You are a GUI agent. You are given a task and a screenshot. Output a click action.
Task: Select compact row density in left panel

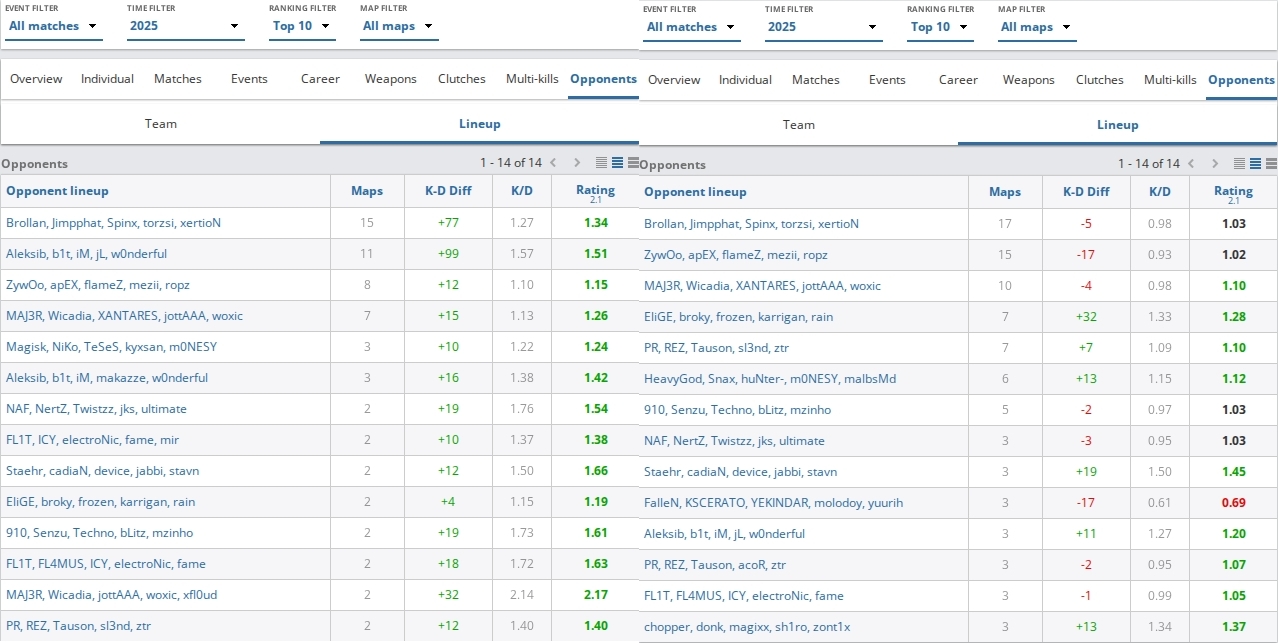pyautogui.click(x=601, y=163)
